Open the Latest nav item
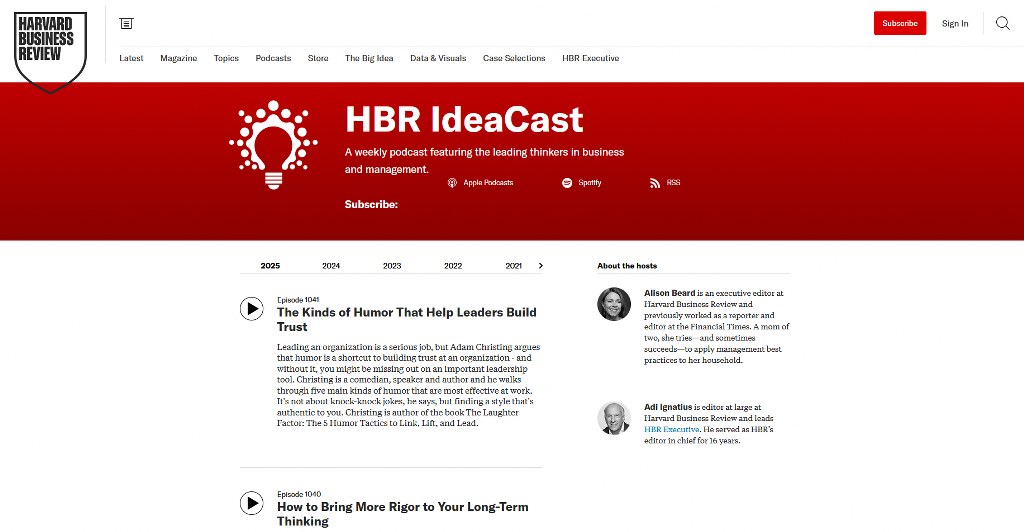This screenshot has width=1024, height=532. [131, 58]
